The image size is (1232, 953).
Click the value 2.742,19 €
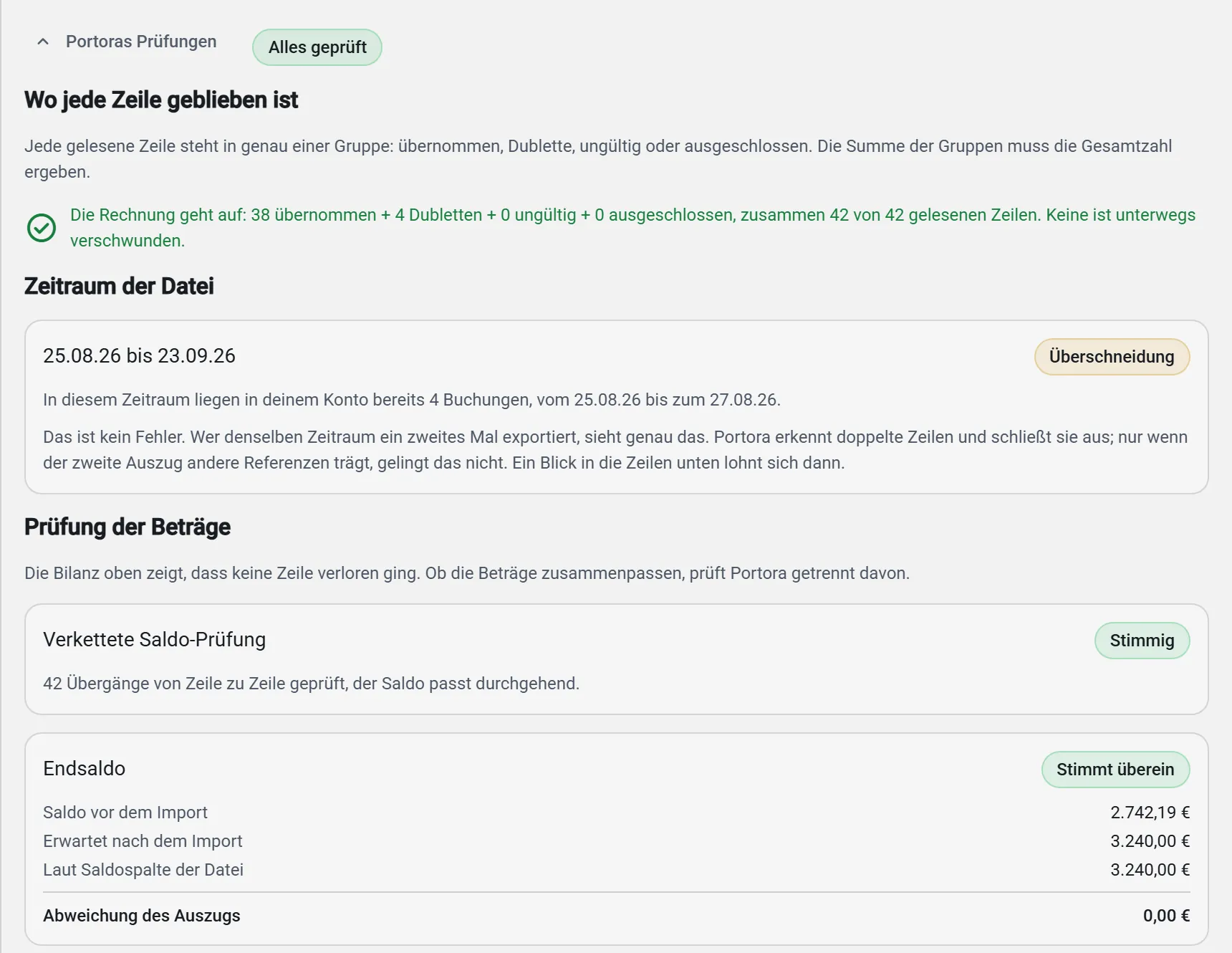coord(1150,813)
